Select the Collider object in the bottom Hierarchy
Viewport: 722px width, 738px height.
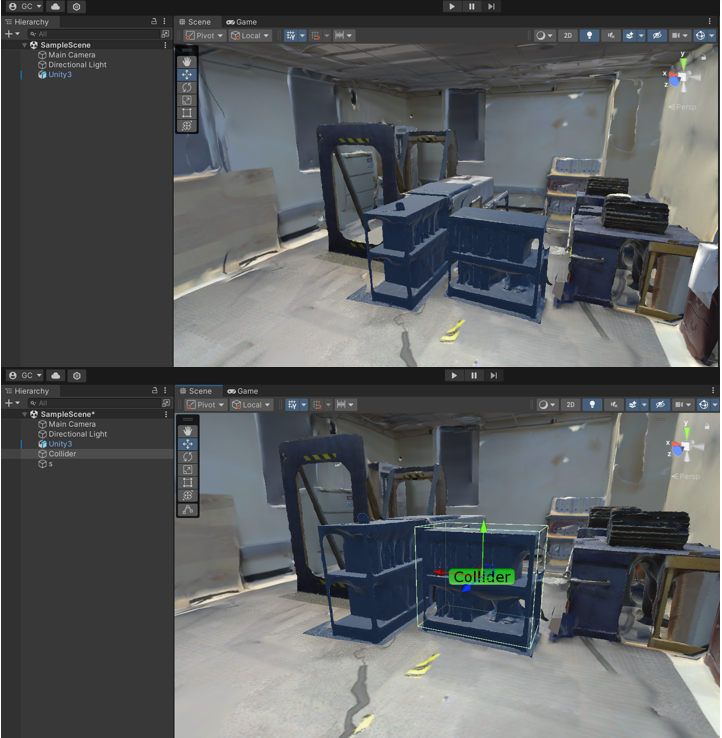click(88, 454)
